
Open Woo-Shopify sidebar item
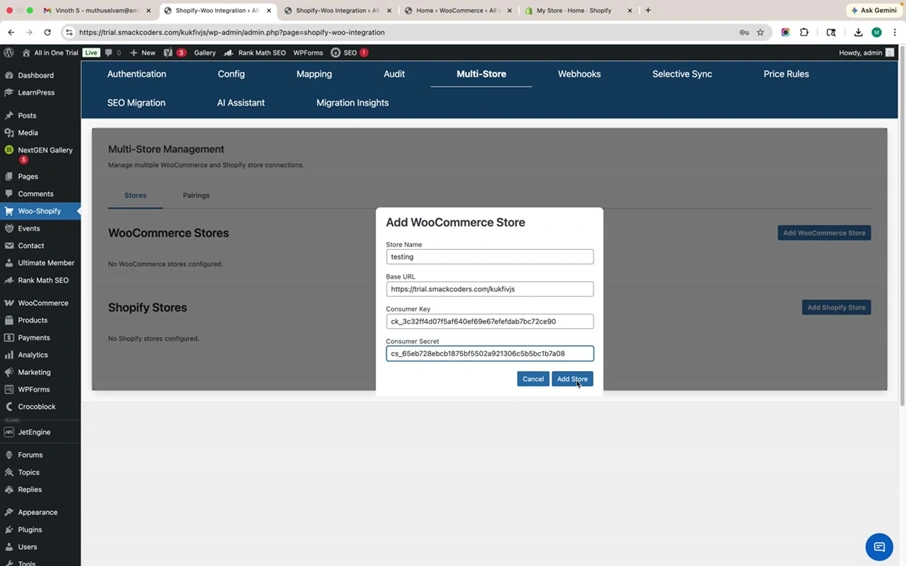click(x=40, y=211)
